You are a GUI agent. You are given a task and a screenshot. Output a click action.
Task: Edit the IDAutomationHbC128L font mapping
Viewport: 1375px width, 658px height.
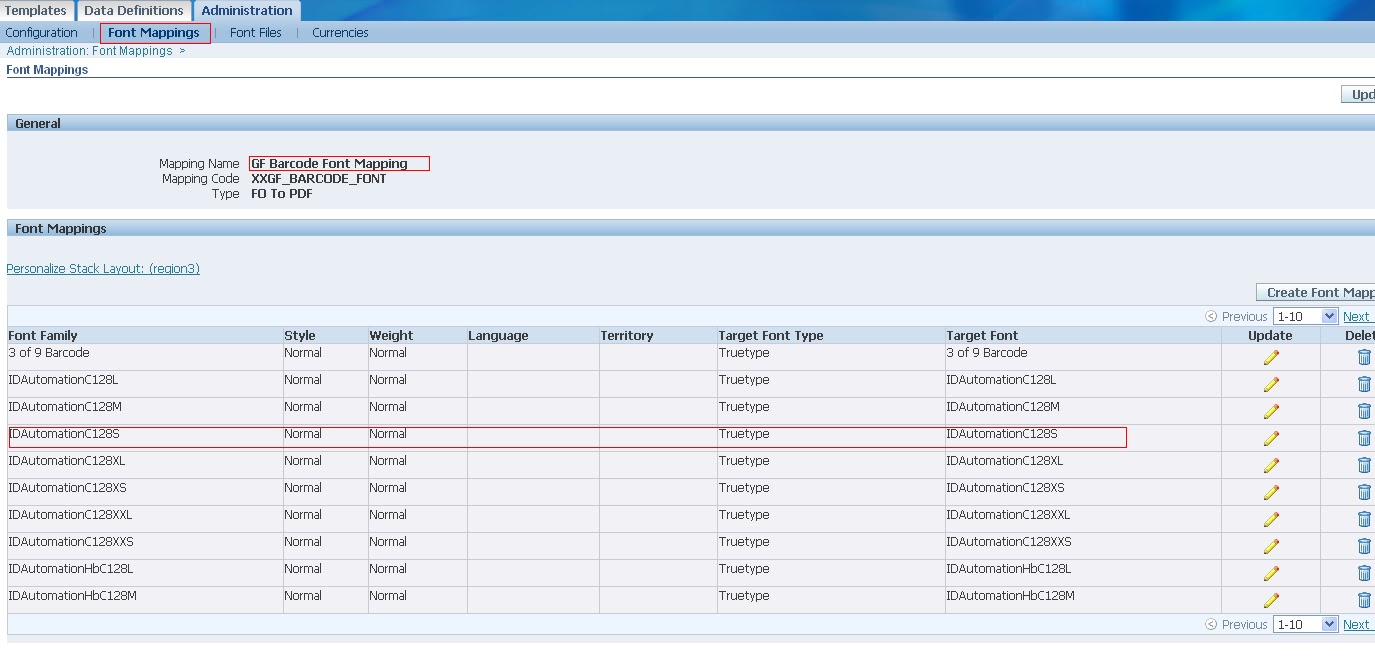[1270, 572]
